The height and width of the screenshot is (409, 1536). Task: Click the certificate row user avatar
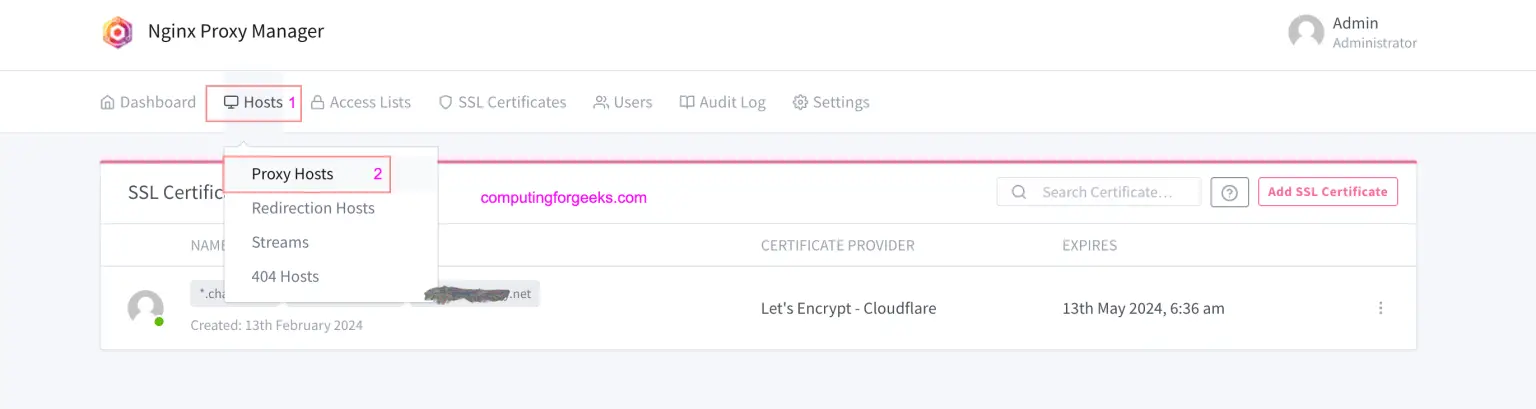pyautogui.click(x=146, y=307)
